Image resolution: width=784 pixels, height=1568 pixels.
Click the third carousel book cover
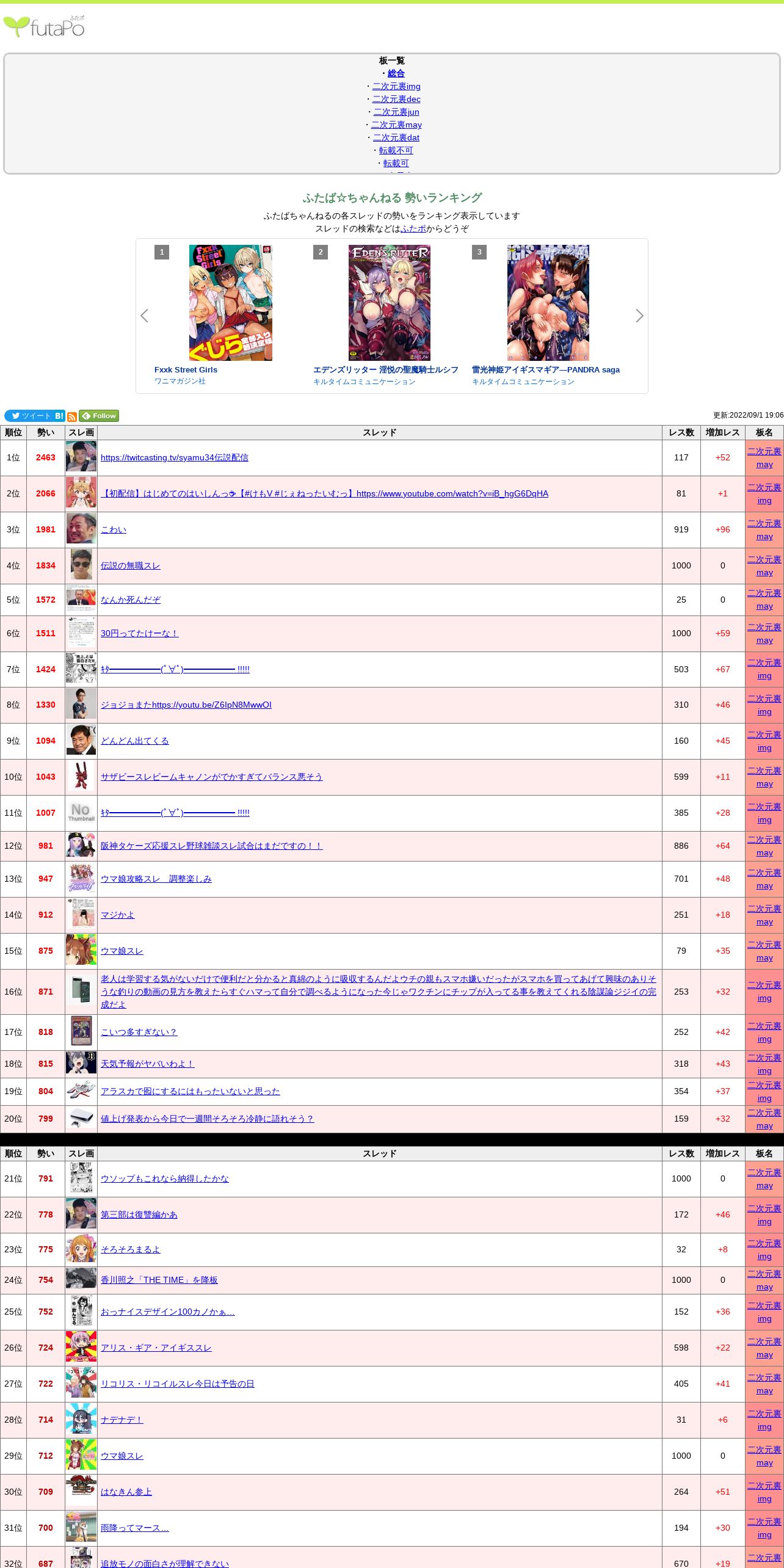click(x=548, y=303)
